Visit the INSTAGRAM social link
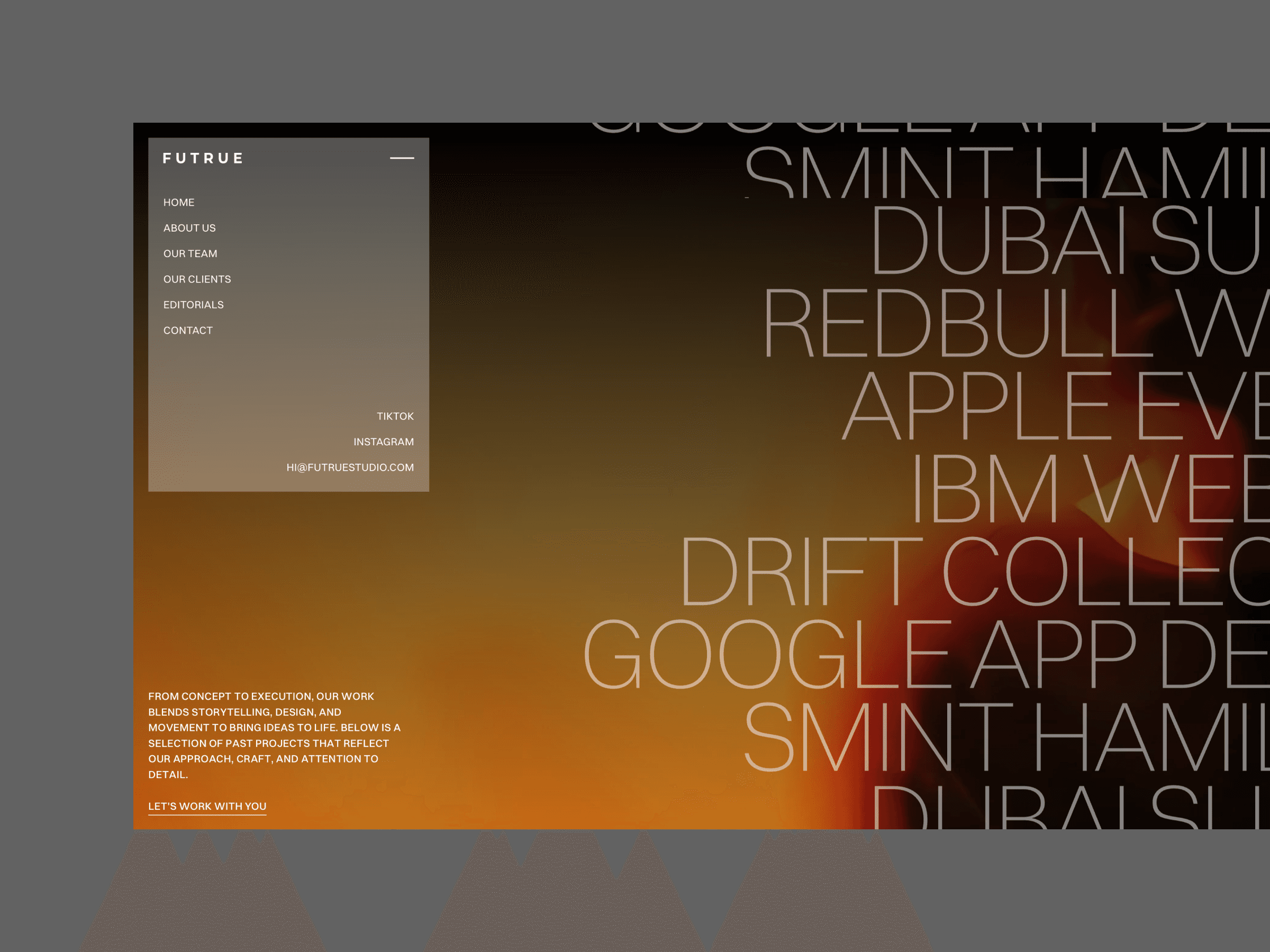 point(384,442)
